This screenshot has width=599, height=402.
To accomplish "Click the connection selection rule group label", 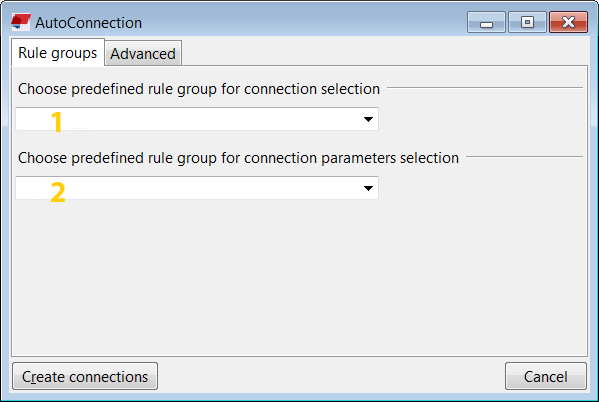I will (x=199, y=89).
